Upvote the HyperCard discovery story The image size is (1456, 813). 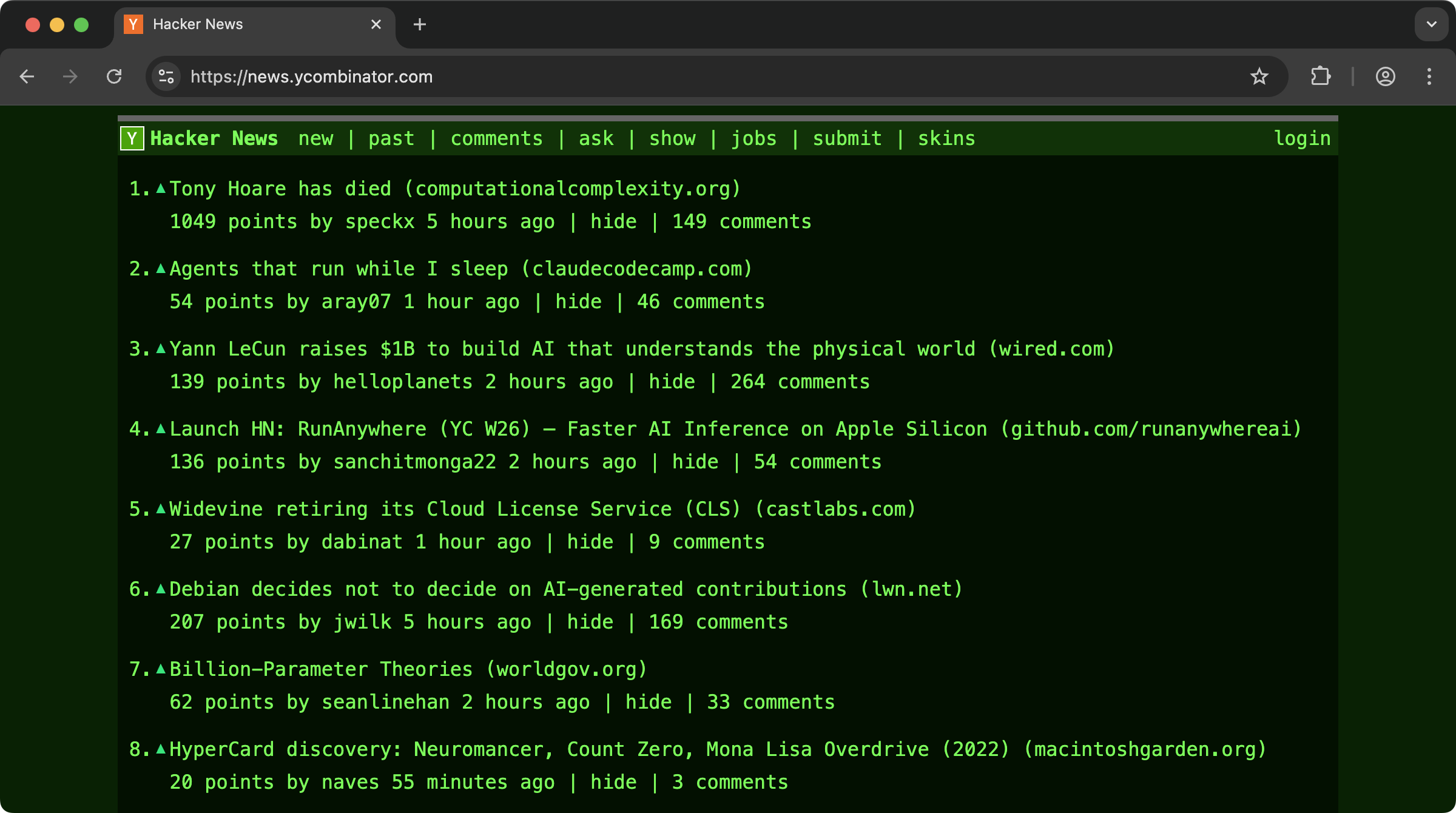point(161,749)
